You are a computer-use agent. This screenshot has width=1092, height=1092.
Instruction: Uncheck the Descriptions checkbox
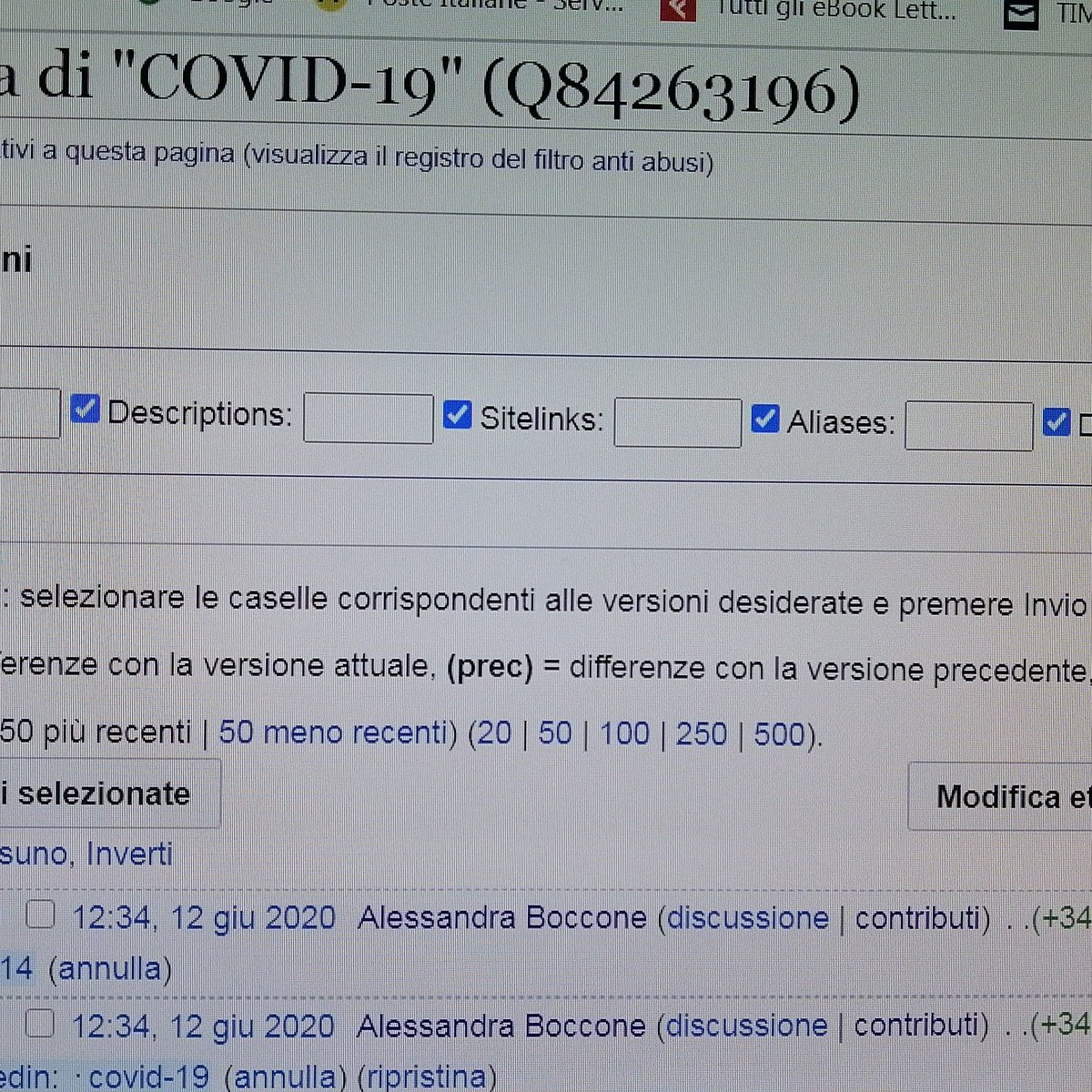(85, 409)
